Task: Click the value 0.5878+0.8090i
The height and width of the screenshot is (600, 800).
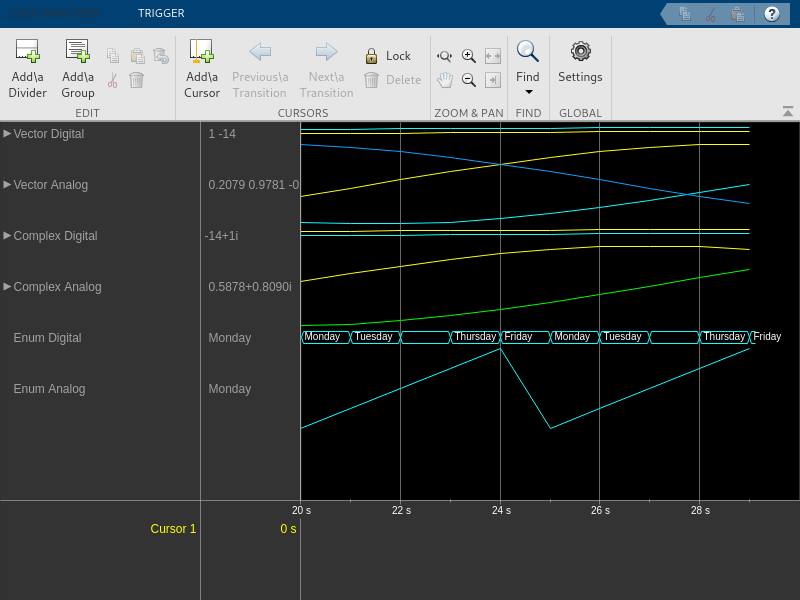Action: click(x=250, y=287)
